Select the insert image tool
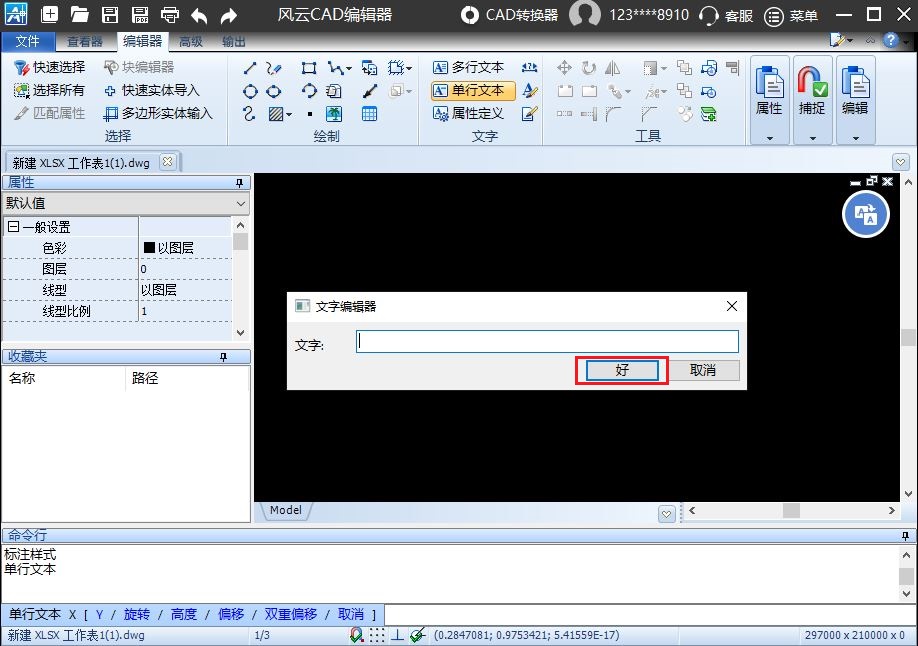918x646 pixels. (334, 114)
